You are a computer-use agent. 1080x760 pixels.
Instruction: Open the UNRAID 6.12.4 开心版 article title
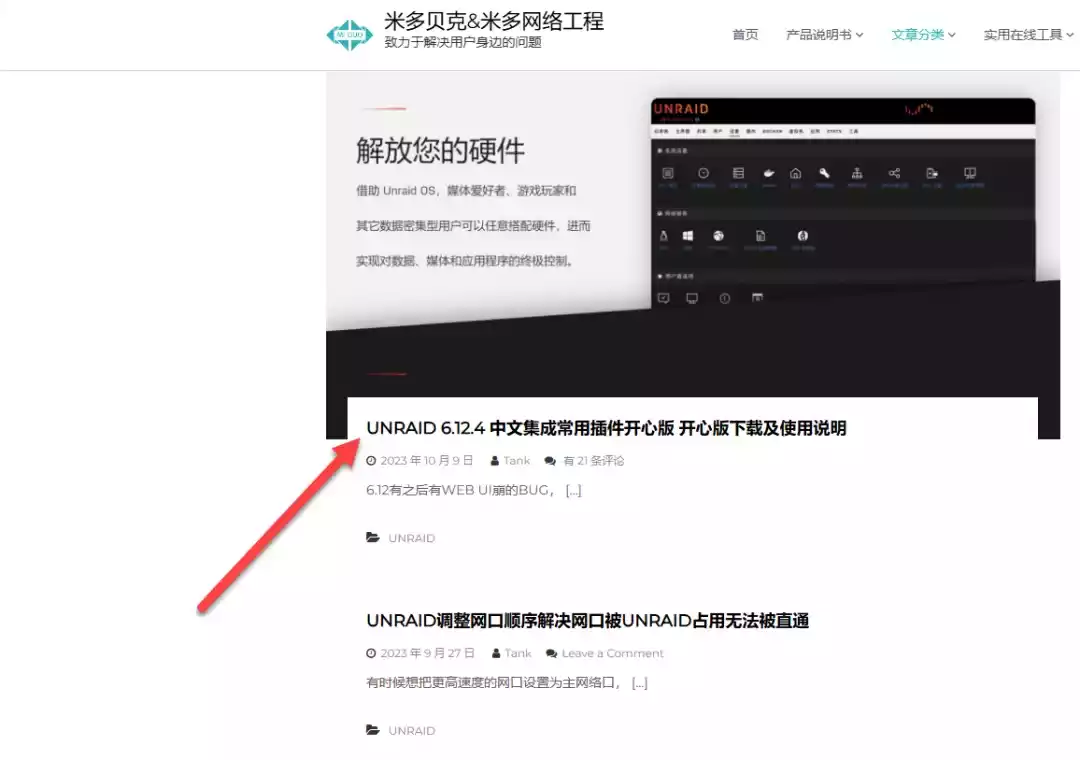(606, 428)
